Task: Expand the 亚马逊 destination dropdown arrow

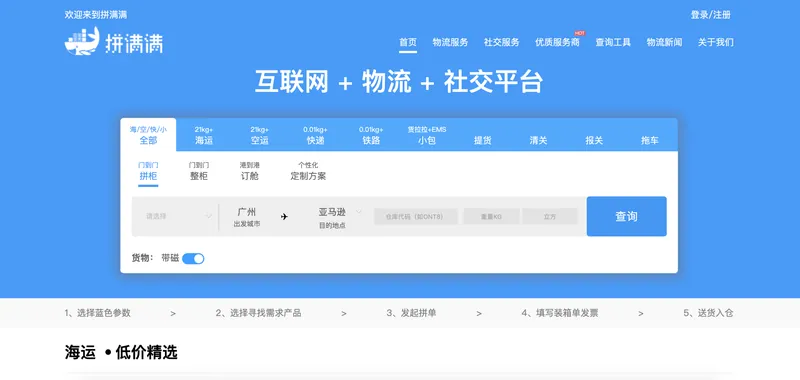Action: [x=359, y=212]
